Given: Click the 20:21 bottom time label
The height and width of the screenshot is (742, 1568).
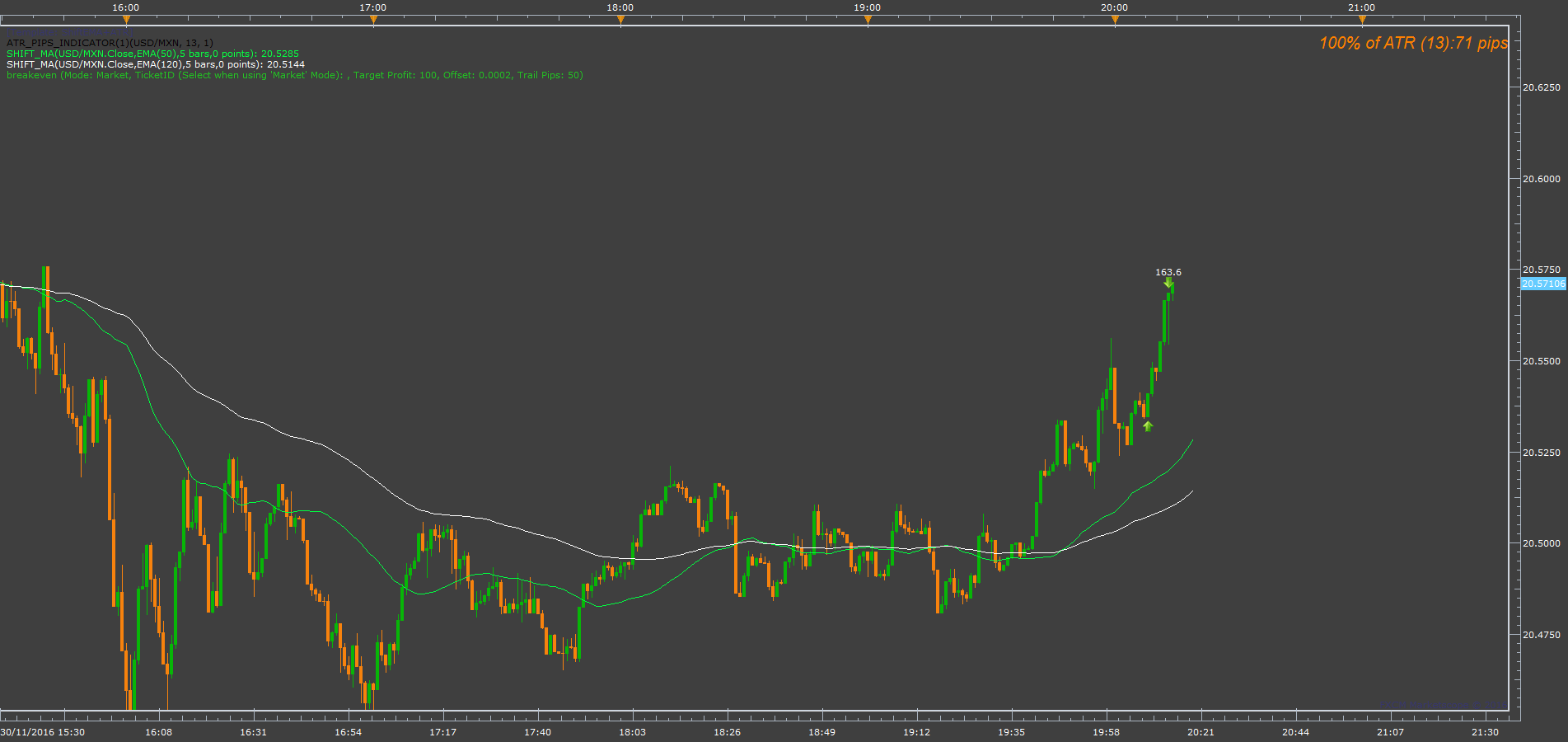Looking at the screenshot, I should 1201,732.
